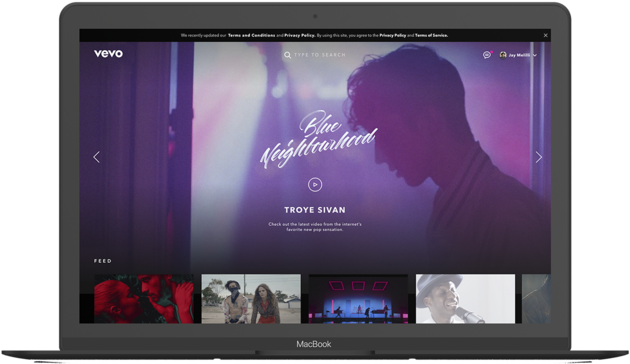Expand the user account dropdown chevron
This screenshot has width=630, height=364.
click(535, 55)
